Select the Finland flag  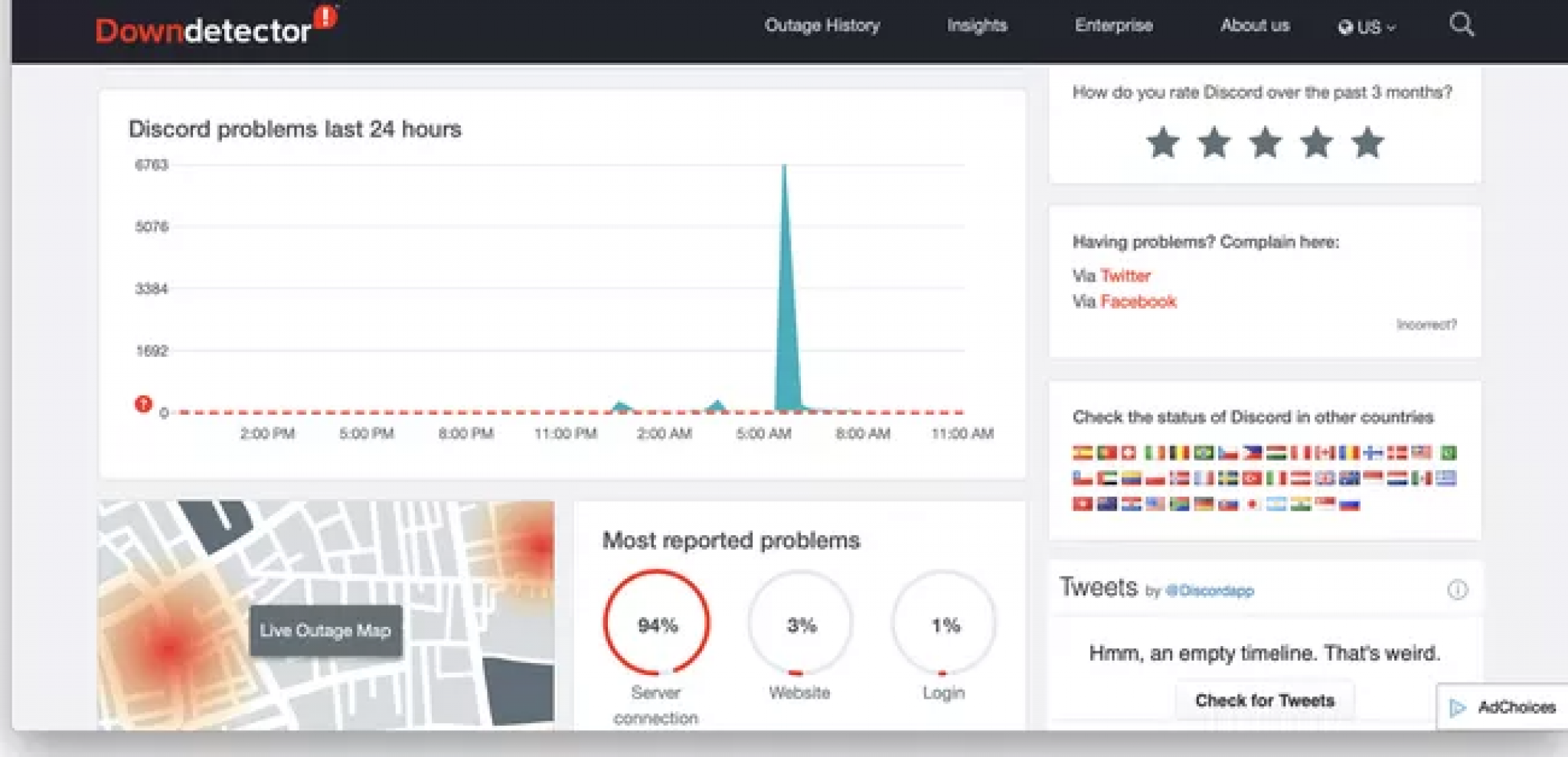pyautogui.click(x=1374, y=452)
